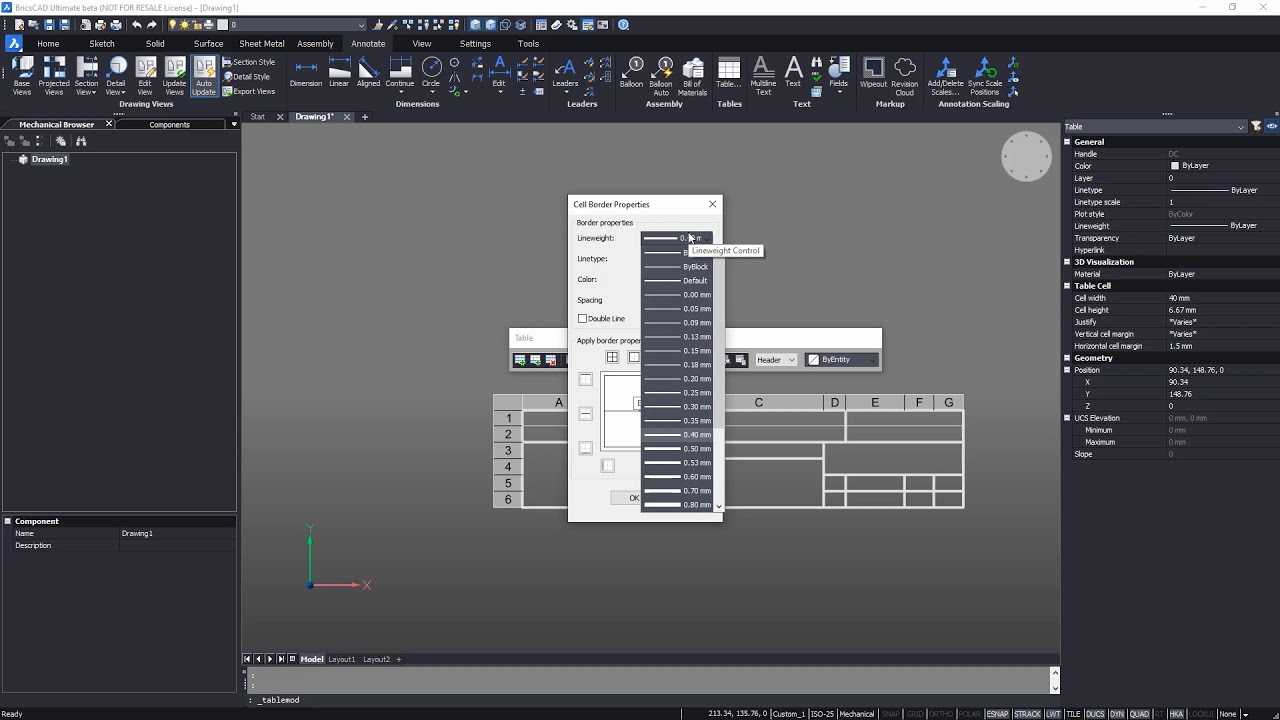1280x720 pixels.
Task: Select the Aligned dimension tool
Action: point(368,73)
